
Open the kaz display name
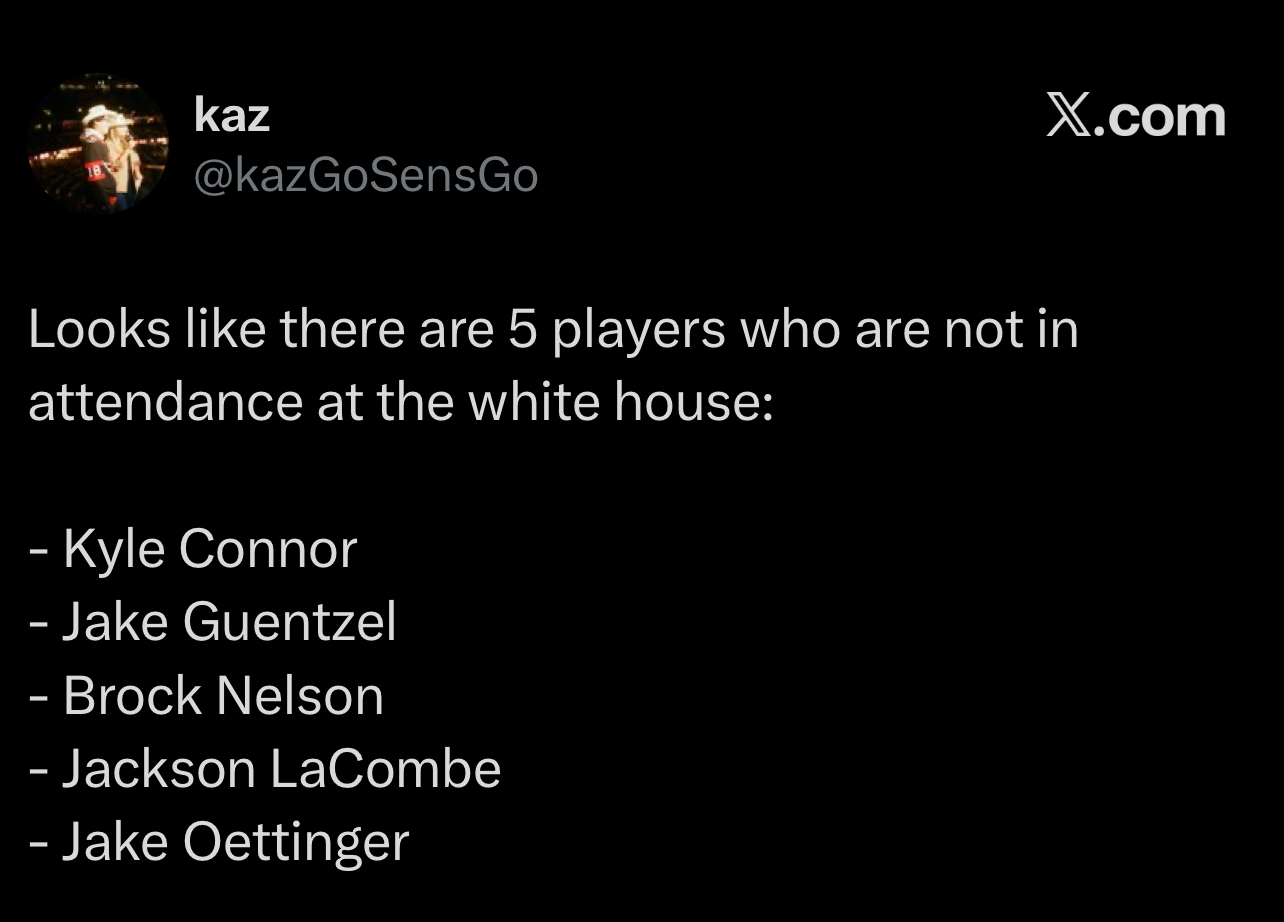tap(231, 115)
